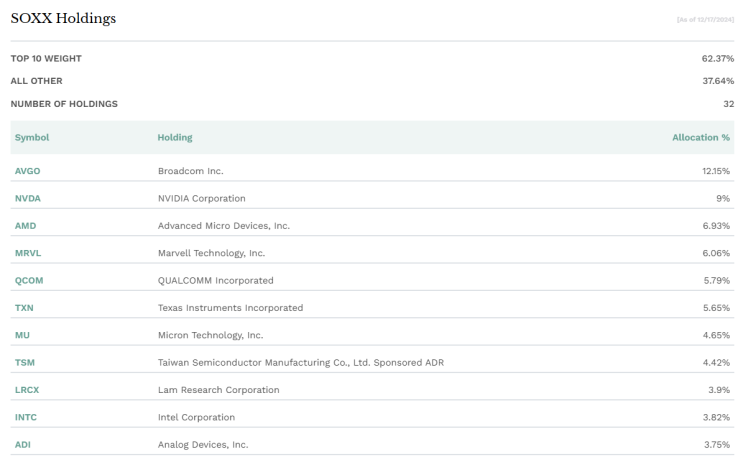
Task: Click the MU ticker link
Action: click(22, 335)
